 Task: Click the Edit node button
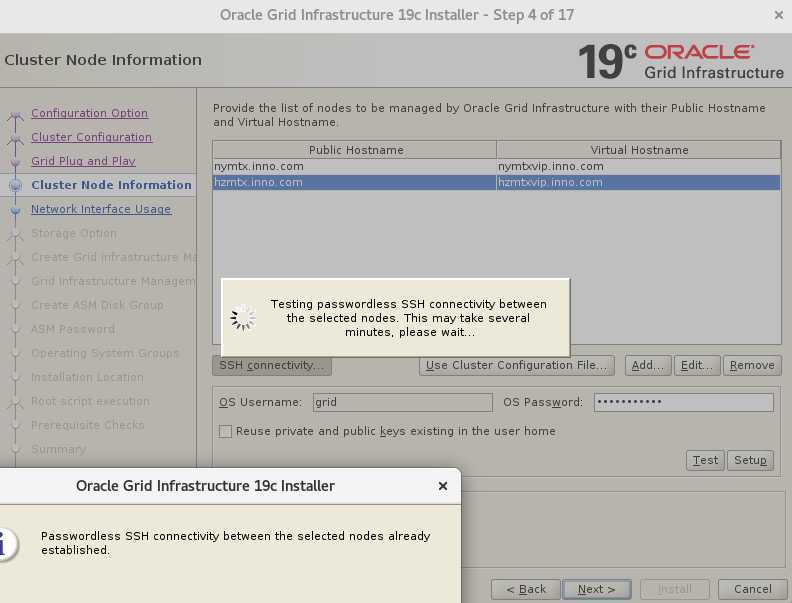(697, 365)
